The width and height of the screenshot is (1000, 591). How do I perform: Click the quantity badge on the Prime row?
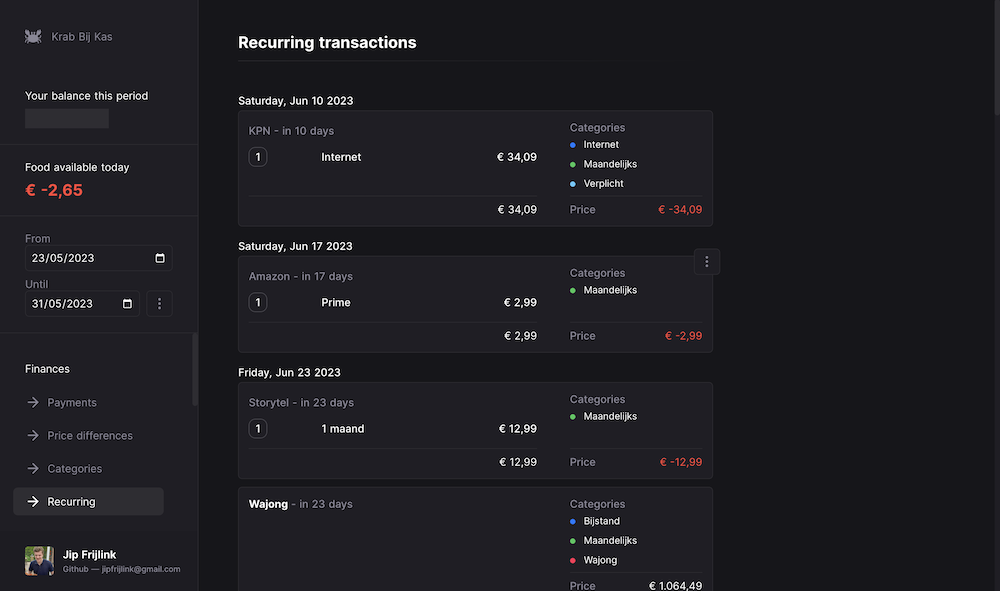257,302
